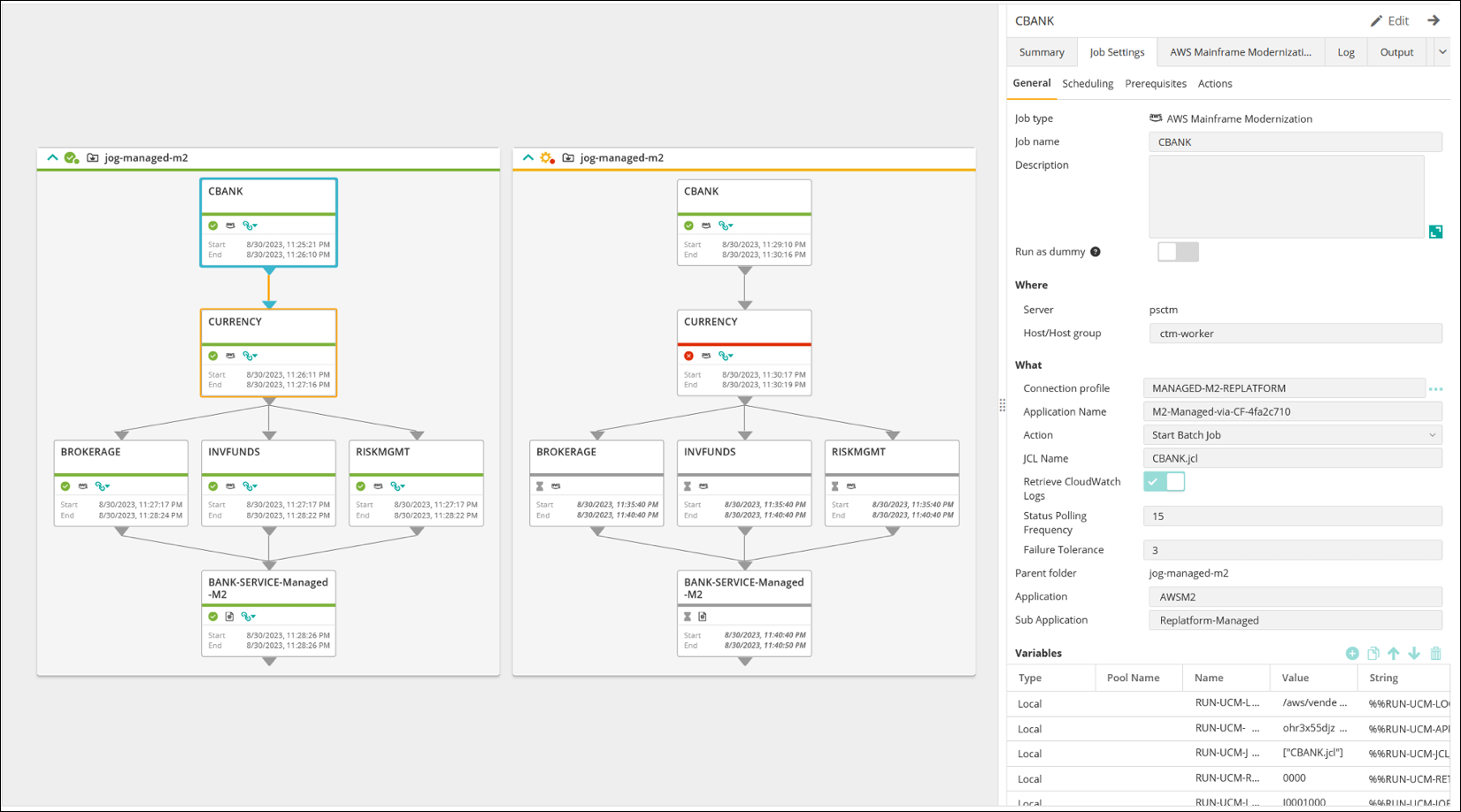The height and width of the screenshot is (812, 1461).
Task: Expand Description into larger editor with green icon
Action: [1436, 232]
